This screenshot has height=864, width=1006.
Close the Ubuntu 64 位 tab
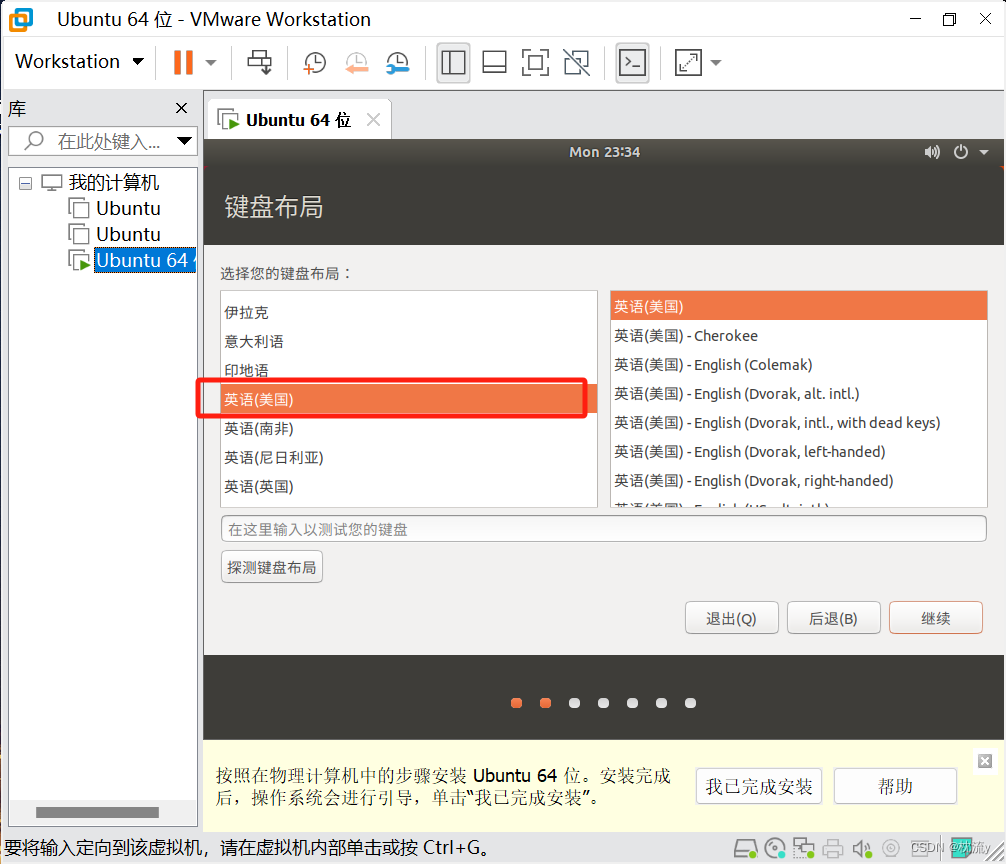373,120
